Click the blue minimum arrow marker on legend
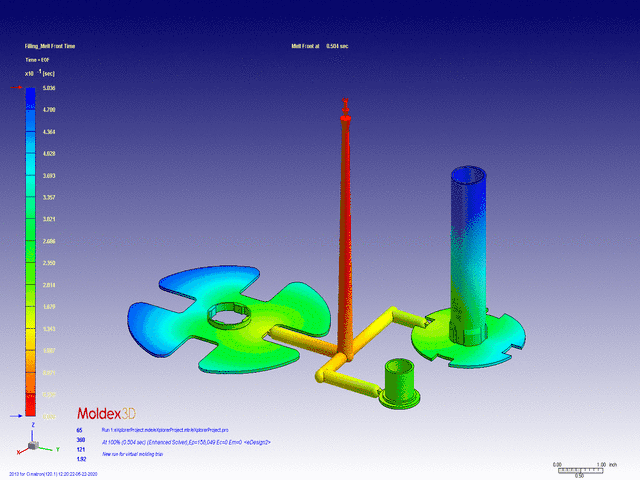Screen dimensions: 640x480 [x=16, y=416]
